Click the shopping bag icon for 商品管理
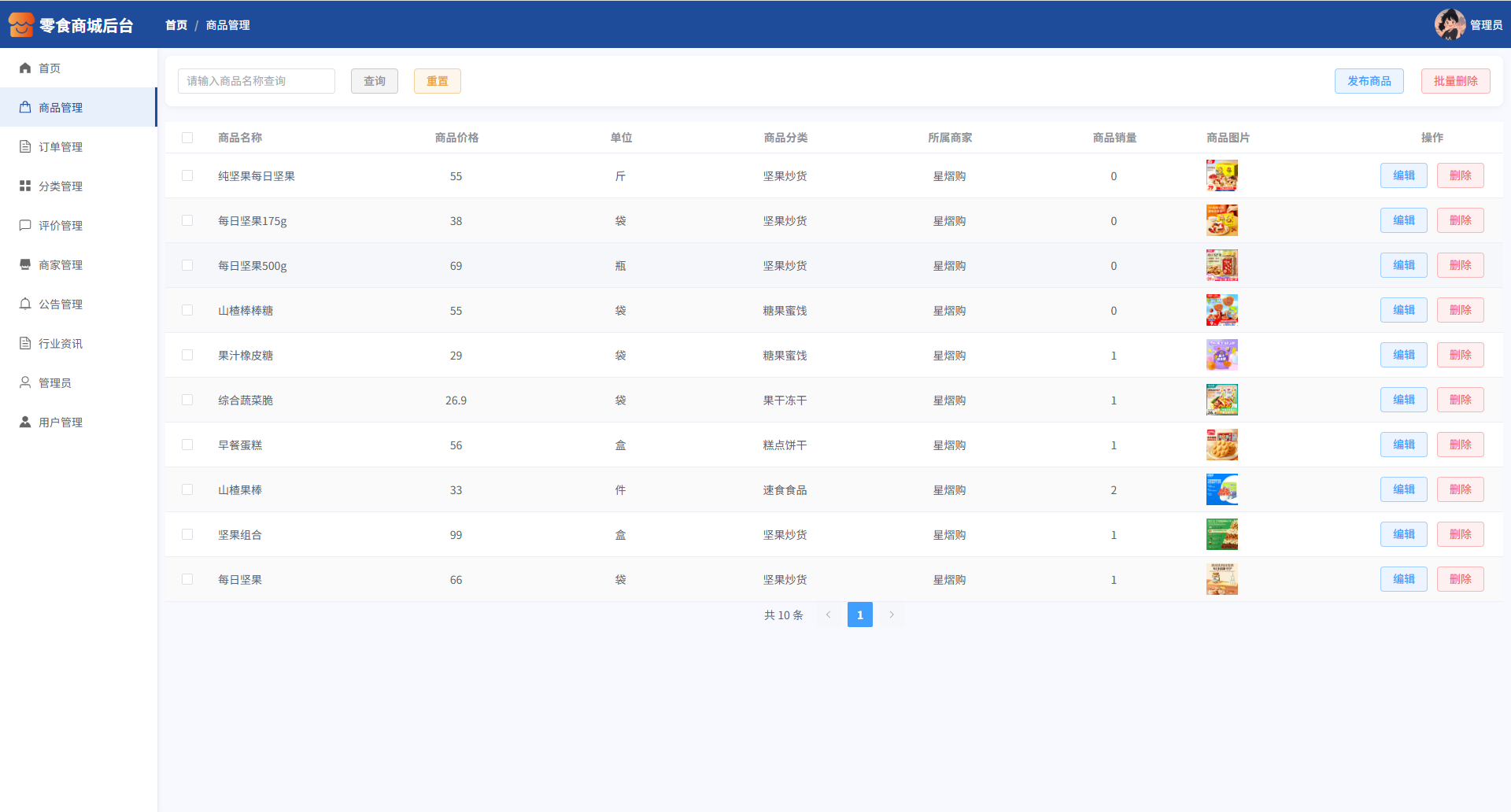 (25, 108)
